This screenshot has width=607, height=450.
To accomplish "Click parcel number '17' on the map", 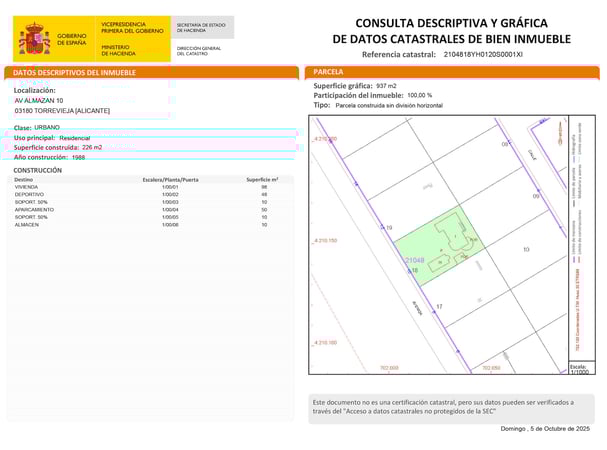I will (439, 307).
